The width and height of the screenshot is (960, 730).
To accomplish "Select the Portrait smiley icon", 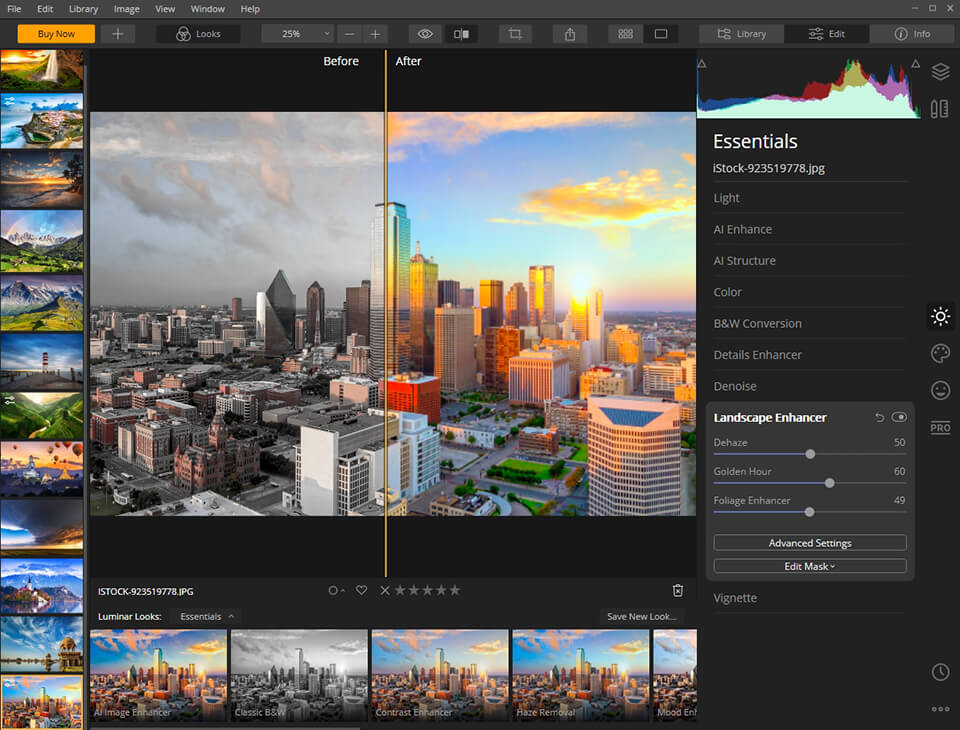I will [x=940, y=390].
